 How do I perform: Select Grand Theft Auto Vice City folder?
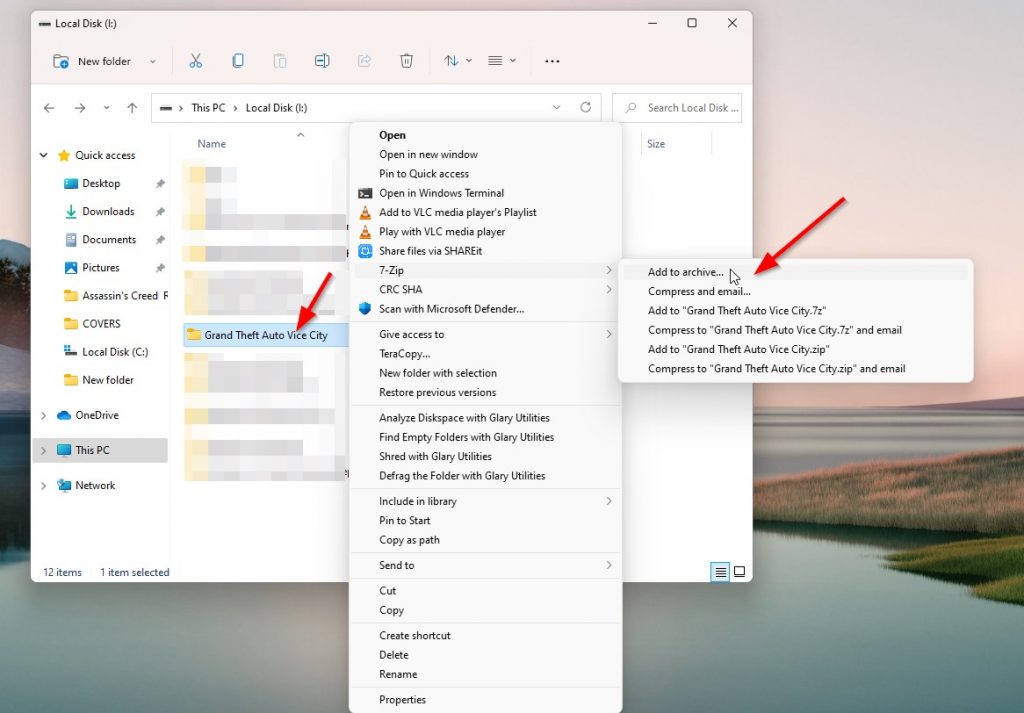pos(266,335)
